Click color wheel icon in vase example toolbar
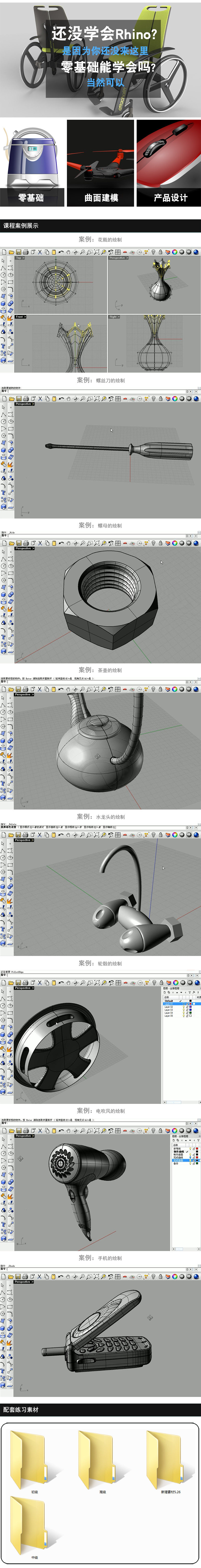This screenshot has height=1568, width=201. pos(174,251)
